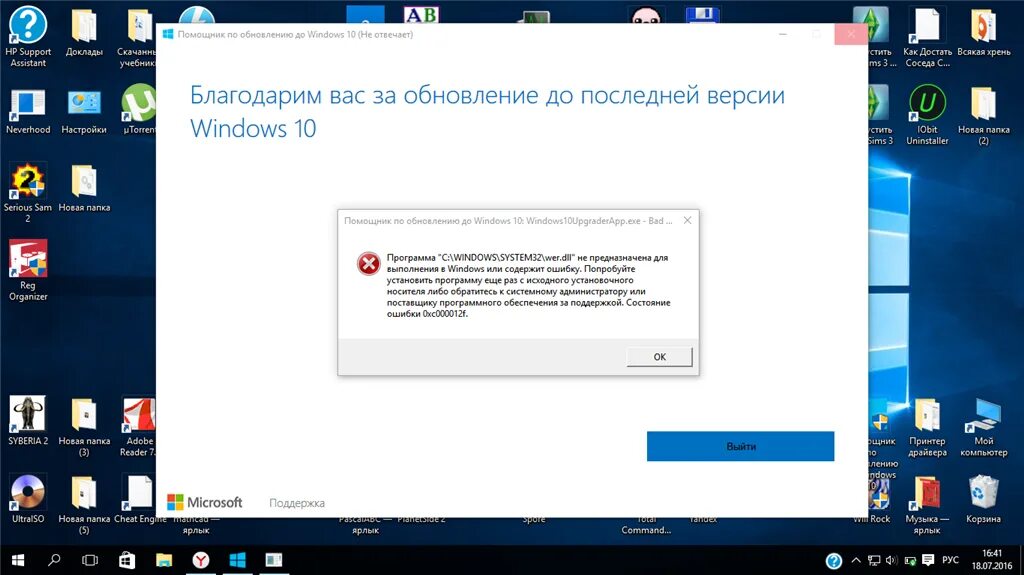Close the frozen upgrade assistant window
This screenshot has width=1024, height=575.
coord(850,34)
